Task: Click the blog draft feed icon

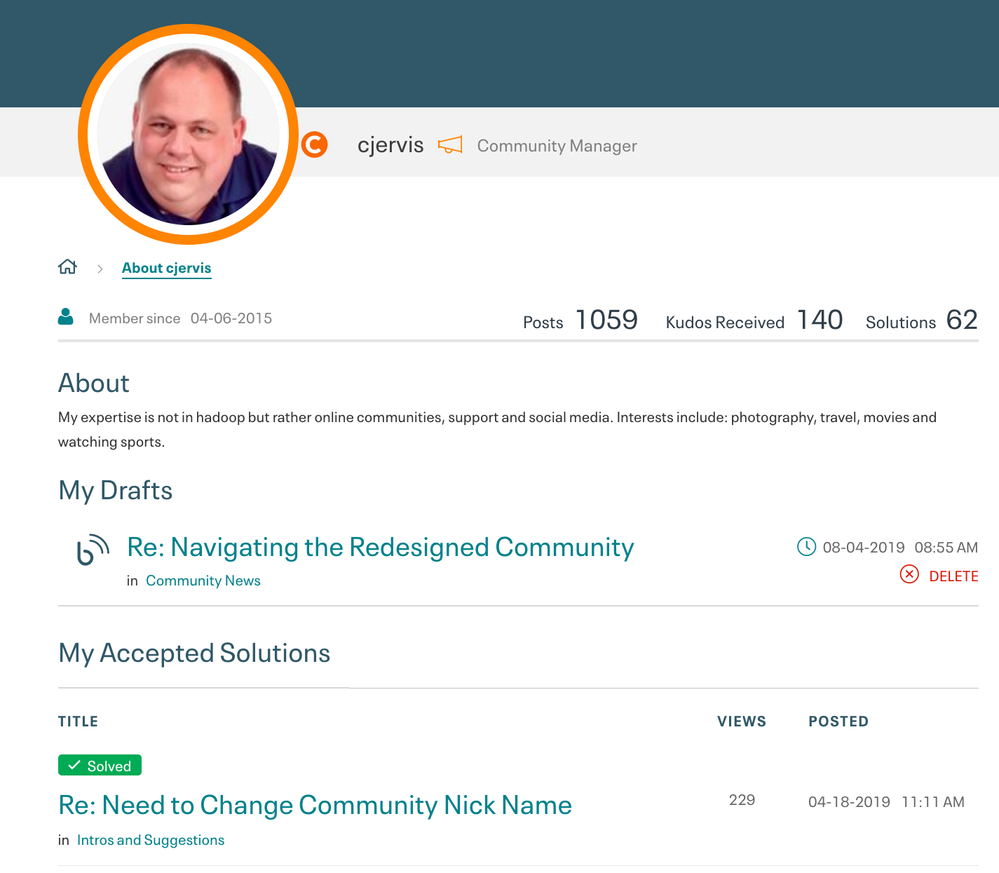Action: (x=93, y=551)
